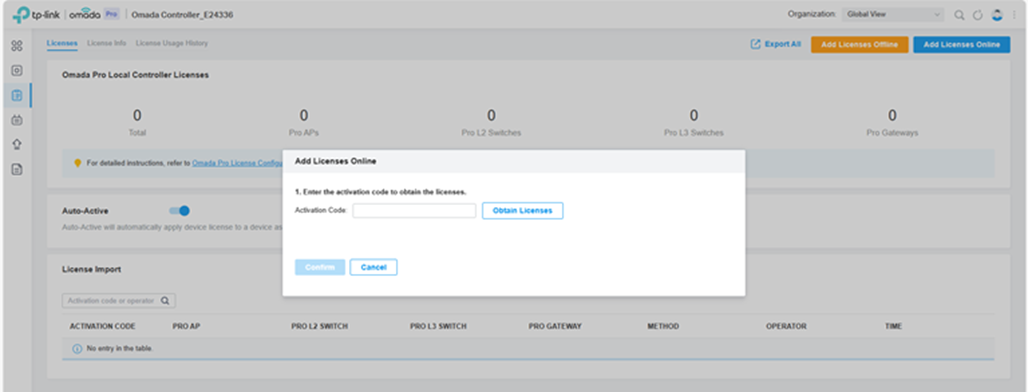The image size is (1028, 392).
Task: Click 'No entry in the table' message
Action: click(x=120, y=349)
